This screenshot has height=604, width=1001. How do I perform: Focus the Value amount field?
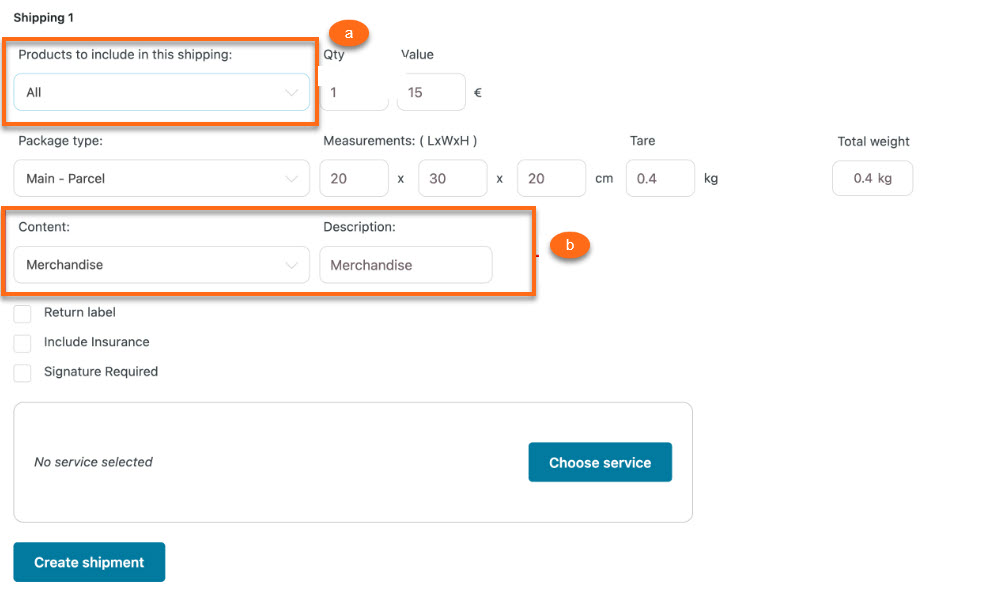tap(431, 92)
